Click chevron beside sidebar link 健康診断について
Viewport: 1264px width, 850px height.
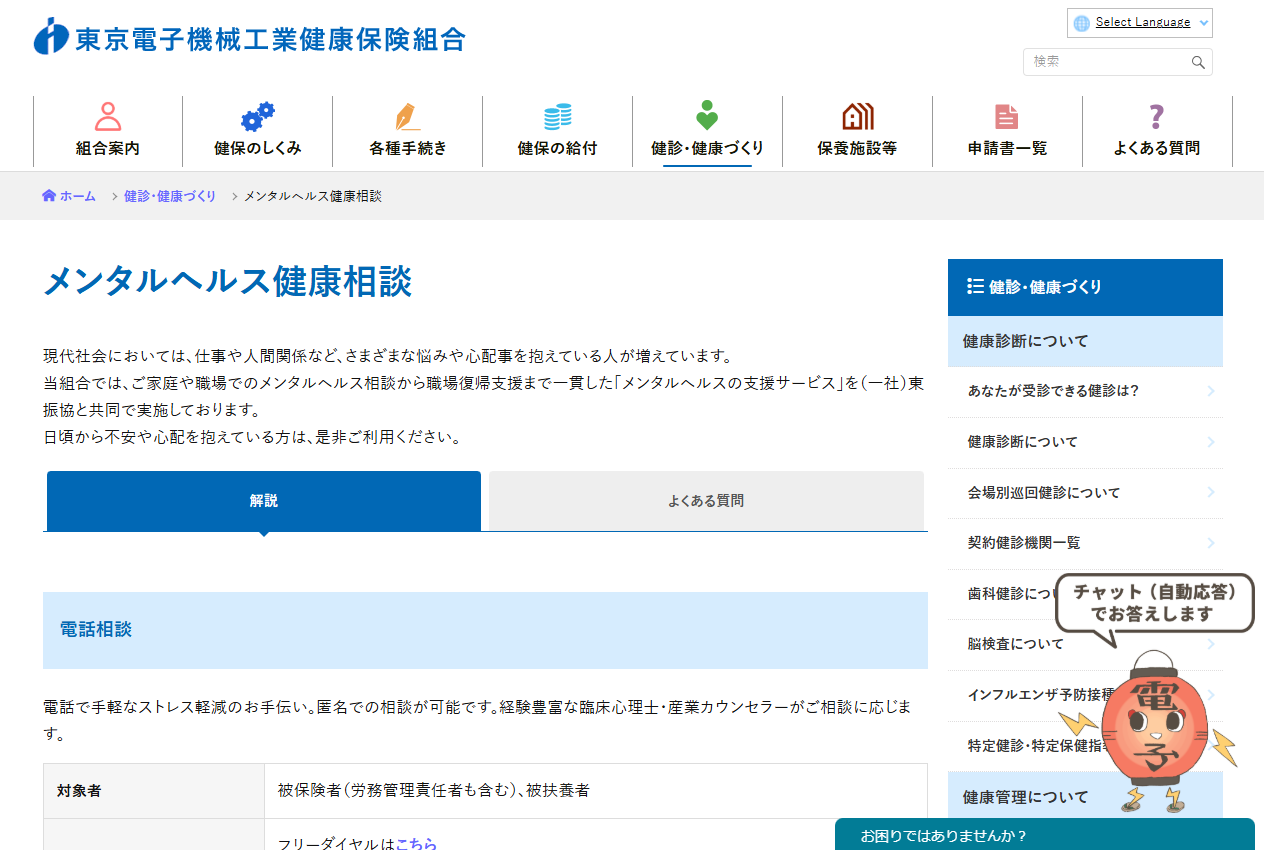(1210, 442)
